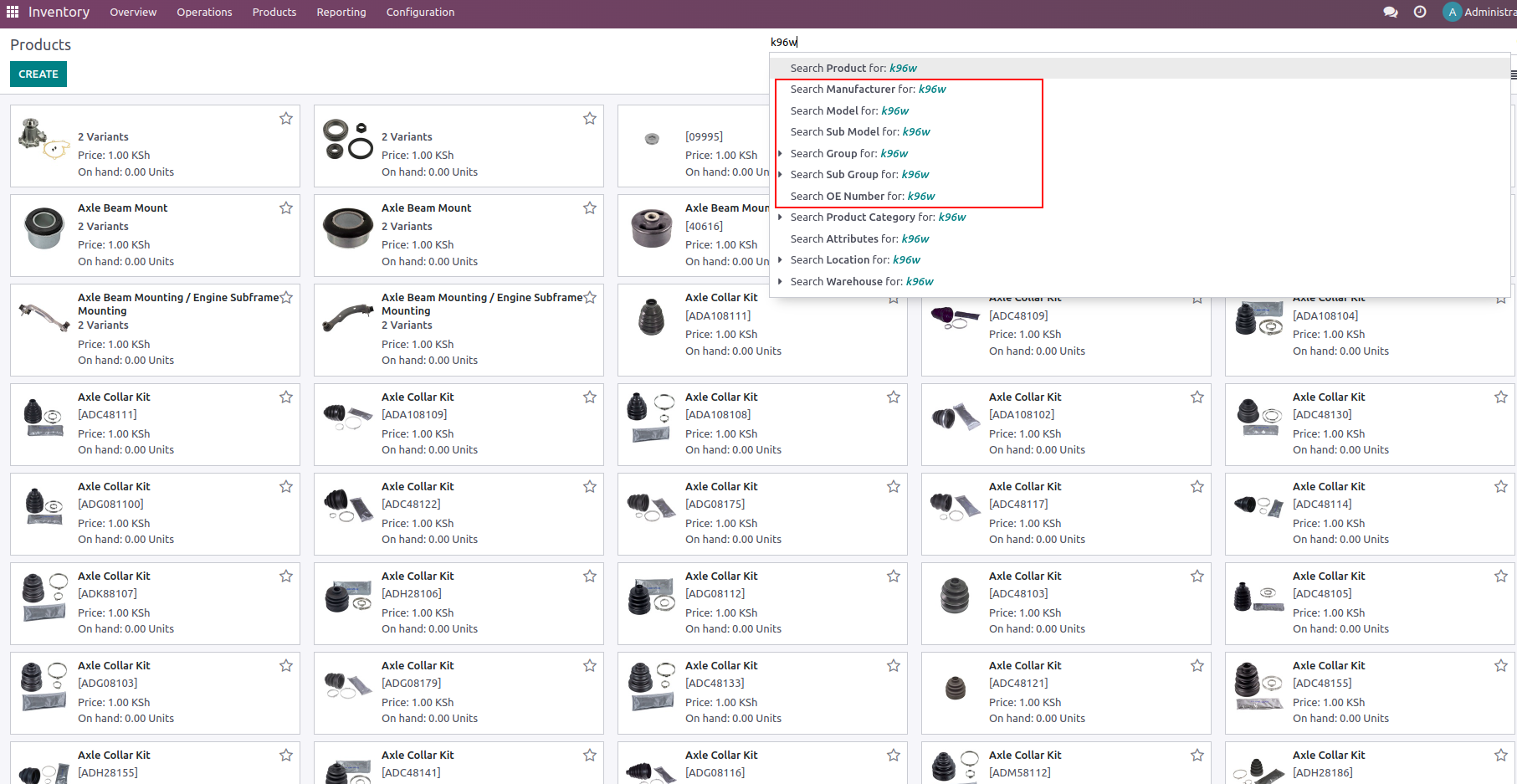
Task: Favorite the ADC48111 Axle Collar Kit star
Action: pos(286,397)
